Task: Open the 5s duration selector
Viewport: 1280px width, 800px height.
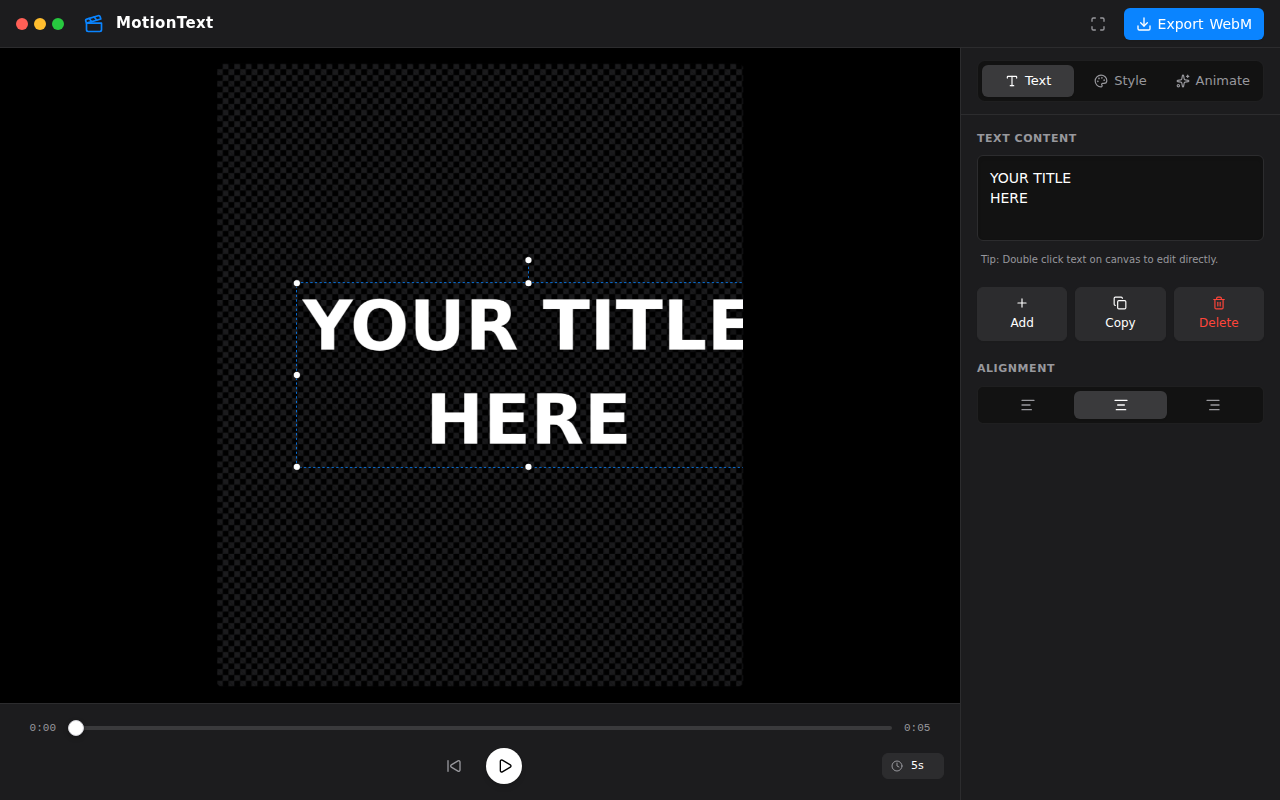Action: point(913,766)
